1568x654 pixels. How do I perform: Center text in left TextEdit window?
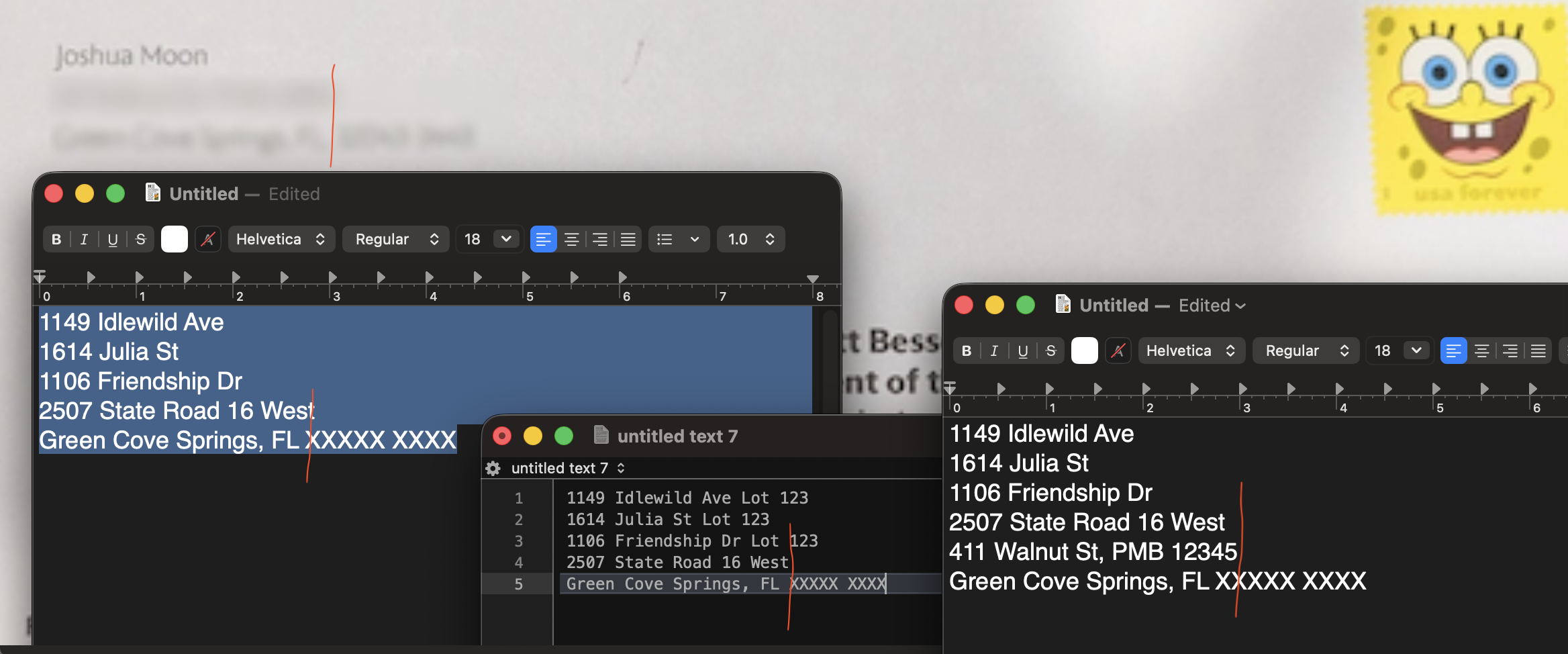click(x=572, y=240)
